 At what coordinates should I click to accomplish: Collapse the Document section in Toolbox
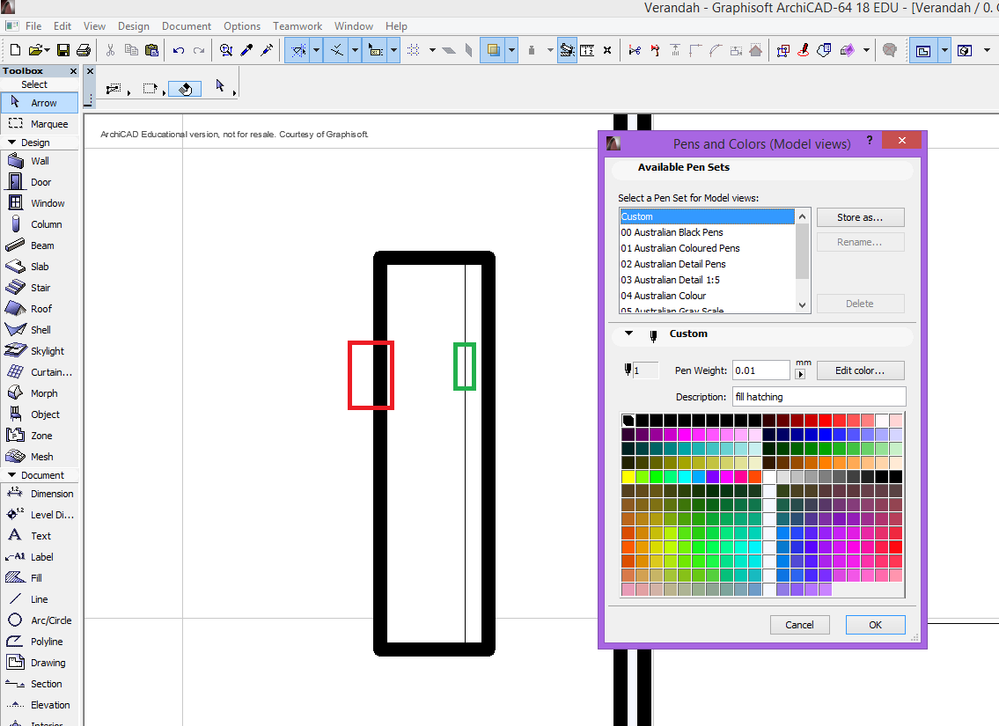[x=11, y=475]
